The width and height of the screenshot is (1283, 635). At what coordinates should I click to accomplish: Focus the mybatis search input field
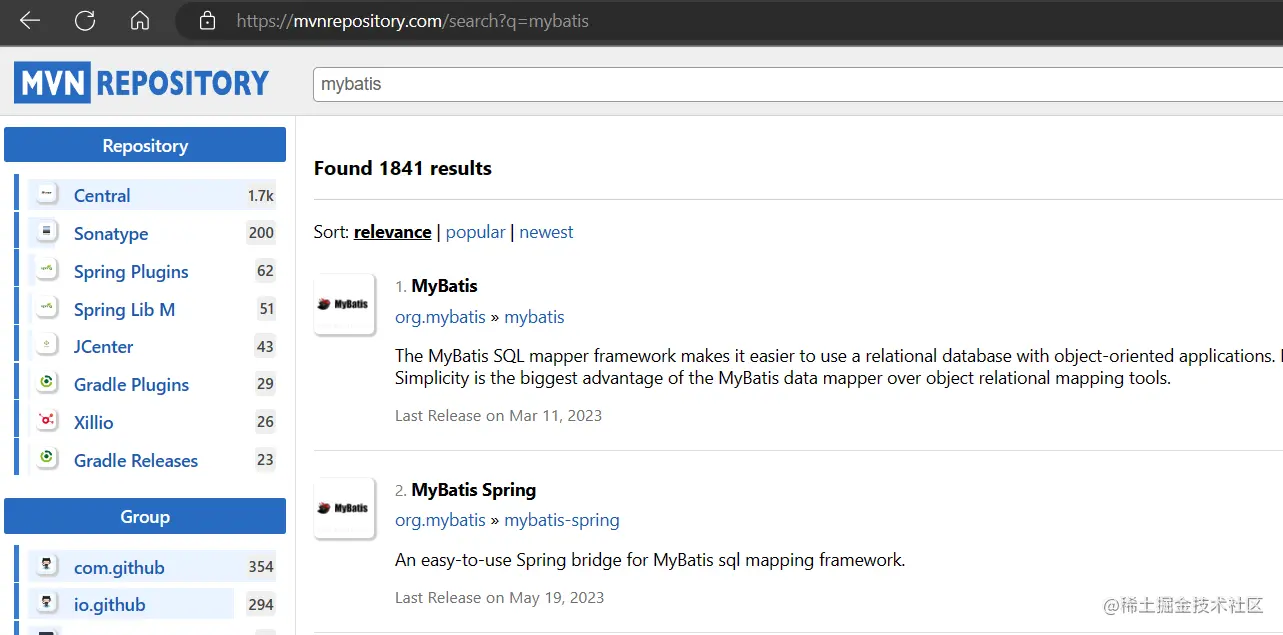point(797,84)
